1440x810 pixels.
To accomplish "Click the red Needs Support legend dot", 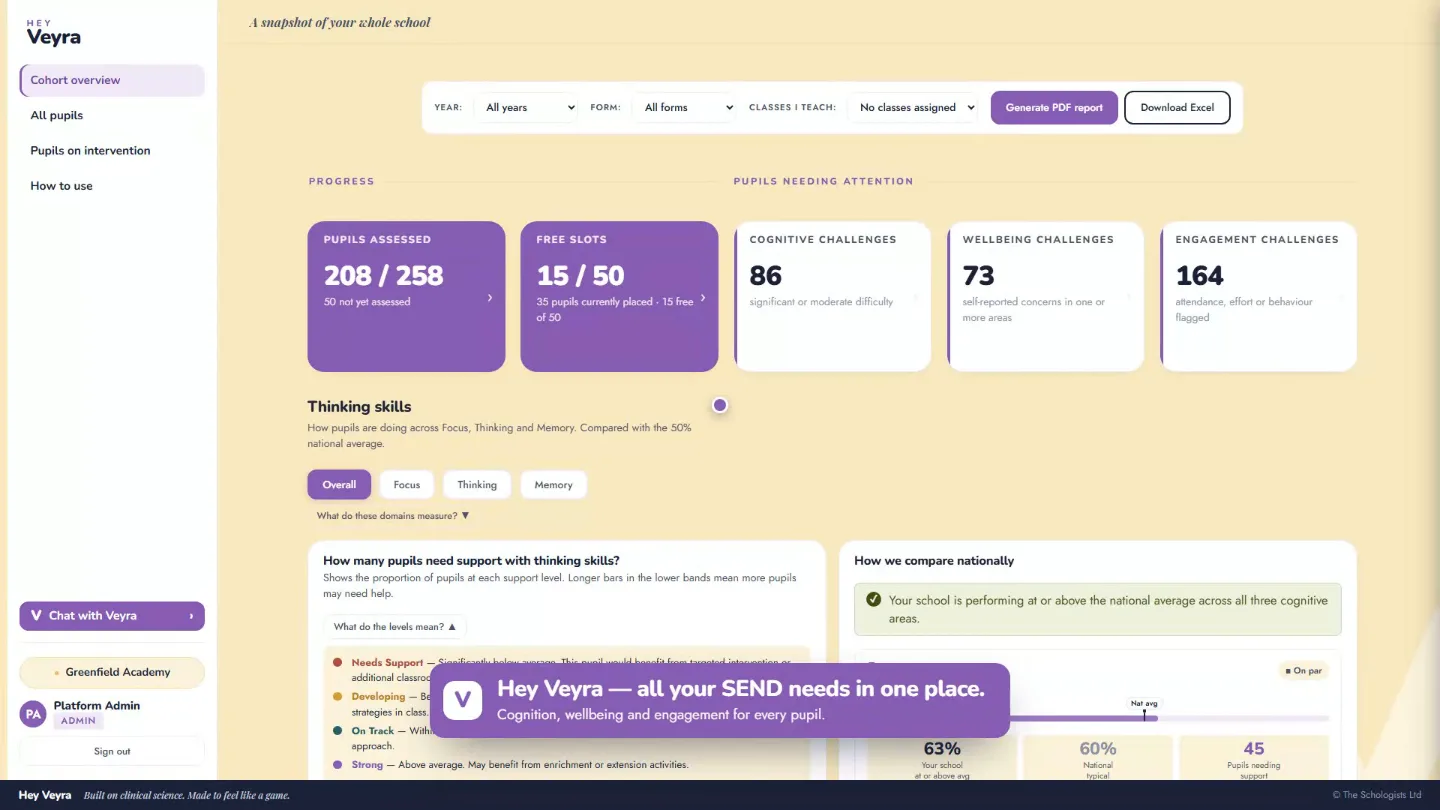I will click(x=338, y=662).
